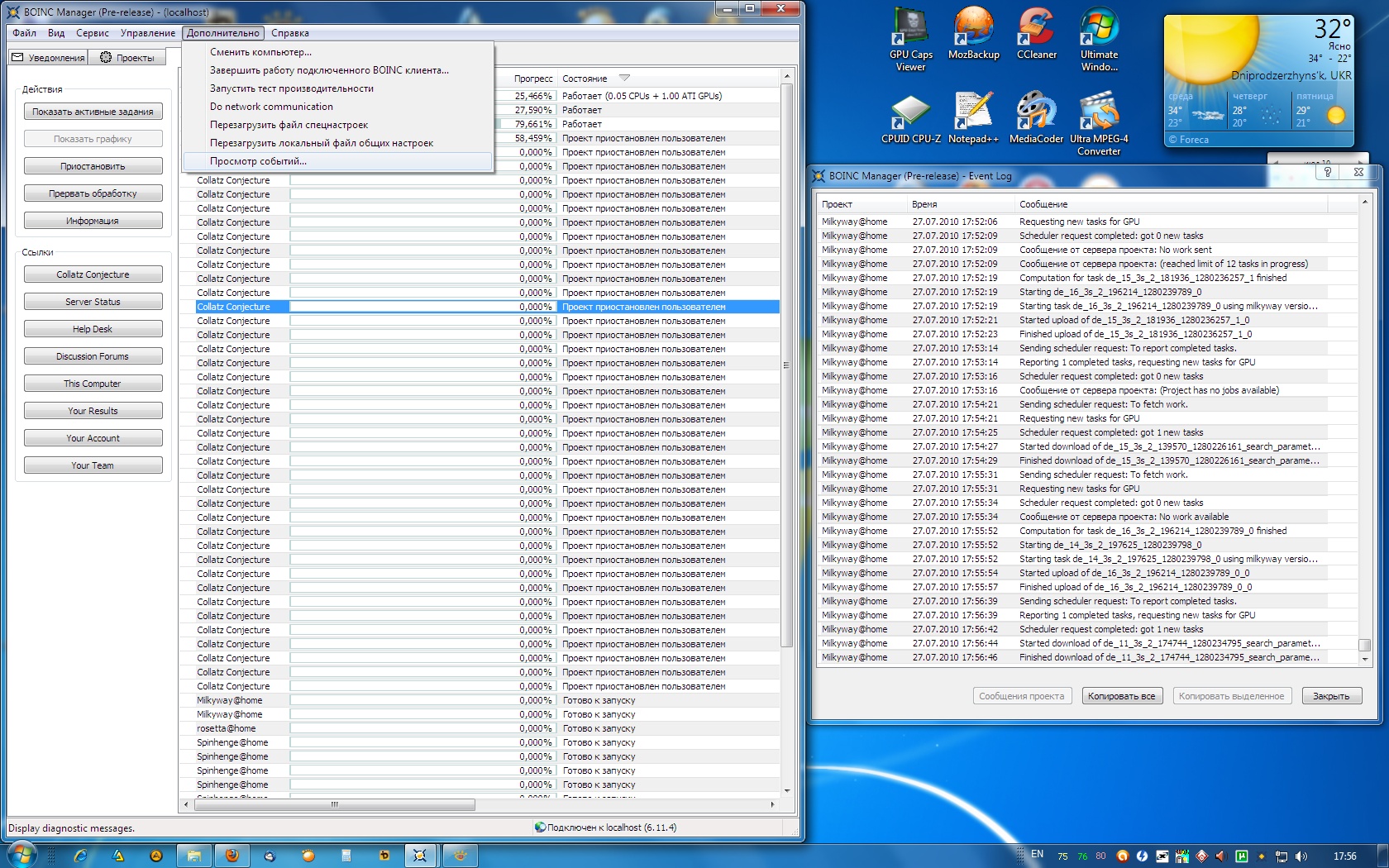Click blue lightning tray icon
The height and width of the screenshot is (868, 1389).
pos(1142,856)
